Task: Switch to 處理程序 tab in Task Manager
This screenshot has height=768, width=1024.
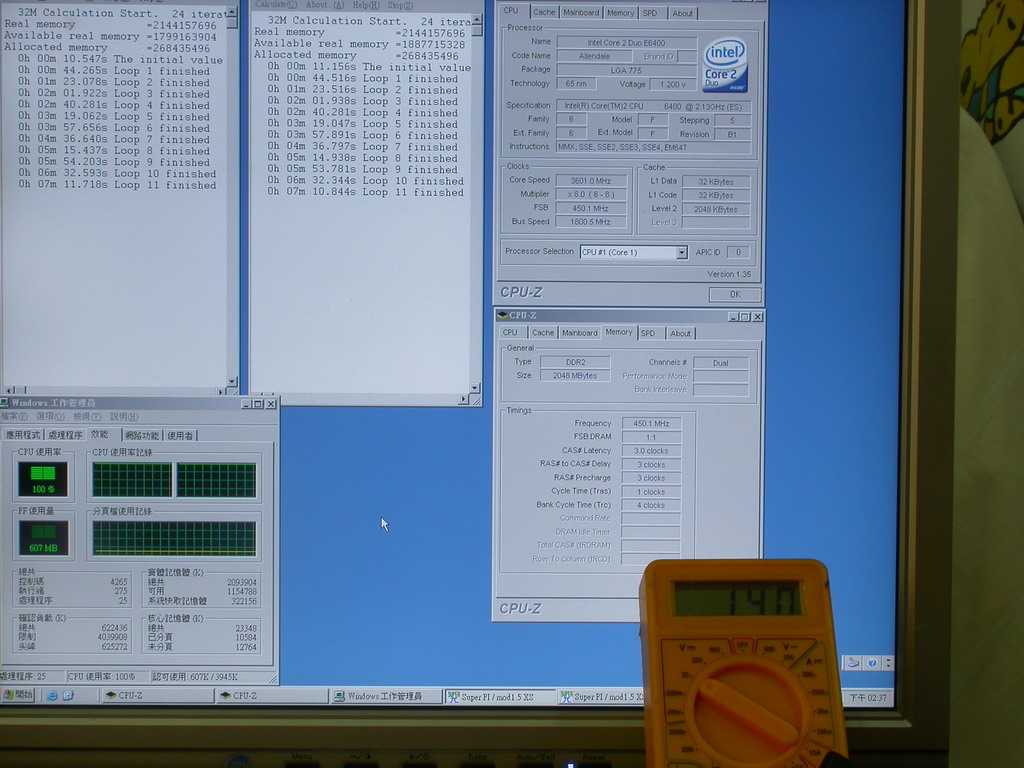Action: 65,436
